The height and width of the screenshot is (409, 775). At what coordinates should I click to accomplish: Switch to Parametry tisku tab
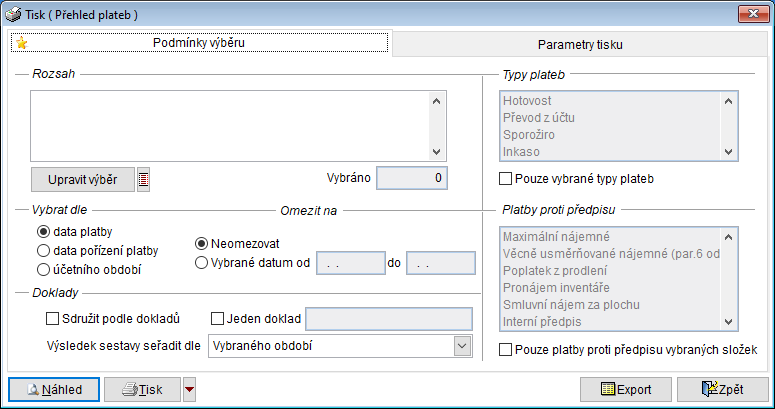tap(581, 45)
